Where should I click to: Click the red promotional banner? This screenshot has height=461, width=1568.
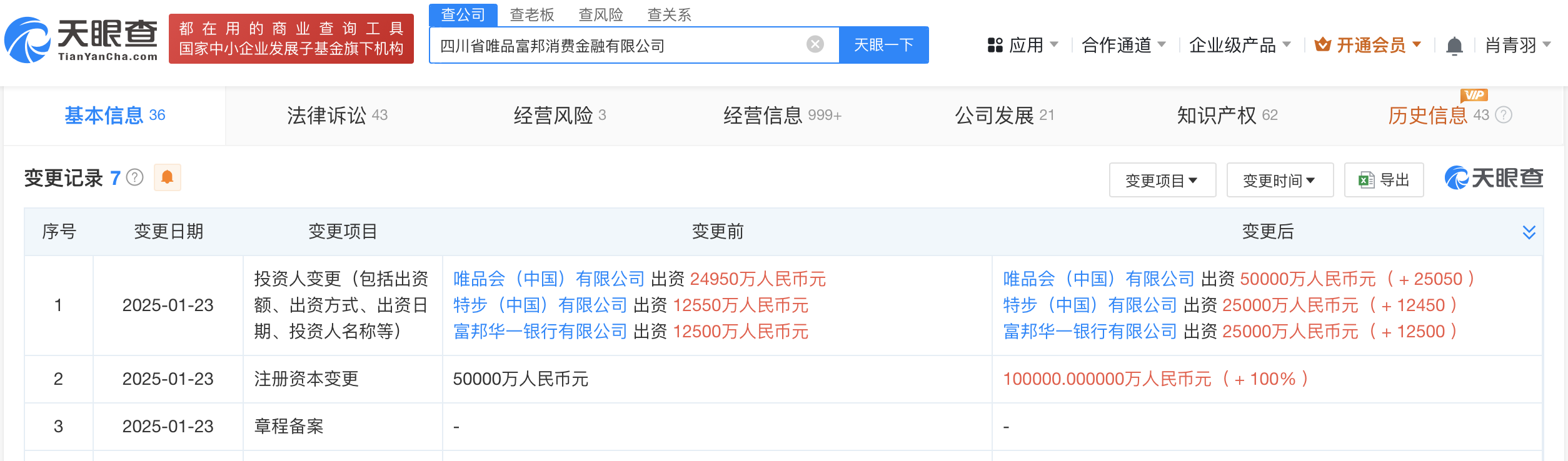coord(291,39)
